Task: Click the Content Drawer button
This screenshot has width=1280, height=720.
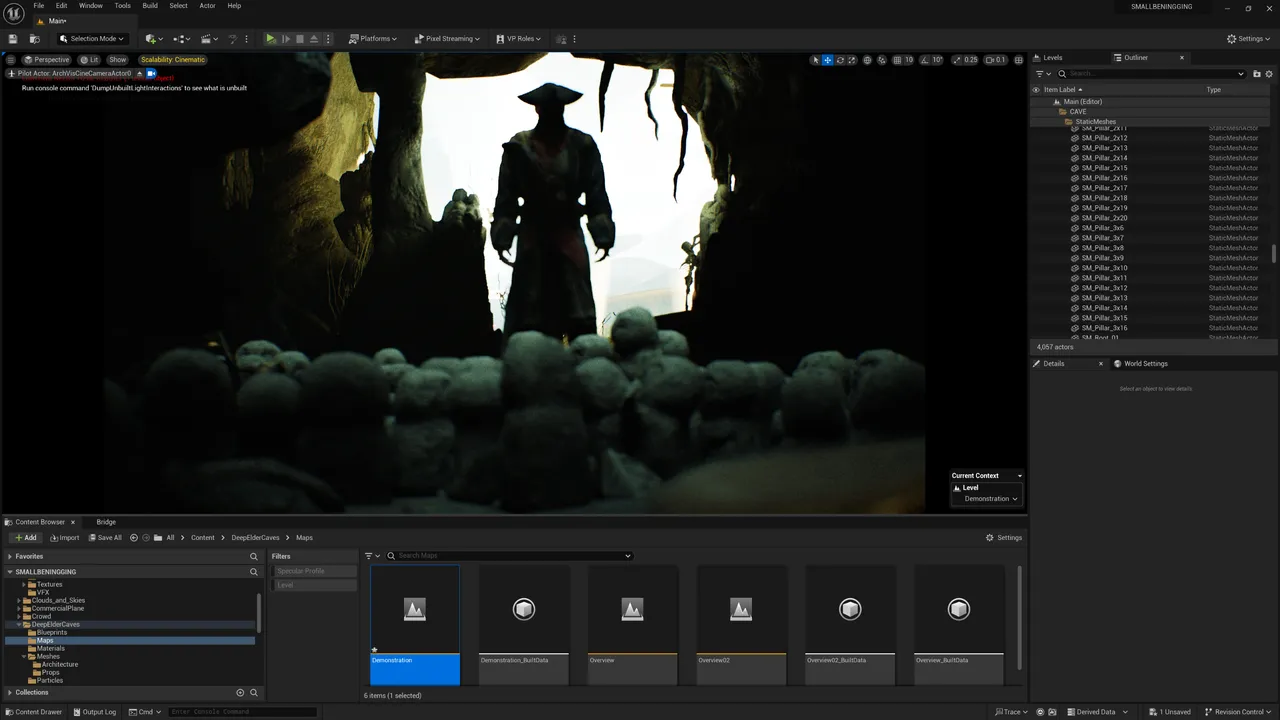Action: (x=33, y=712)
